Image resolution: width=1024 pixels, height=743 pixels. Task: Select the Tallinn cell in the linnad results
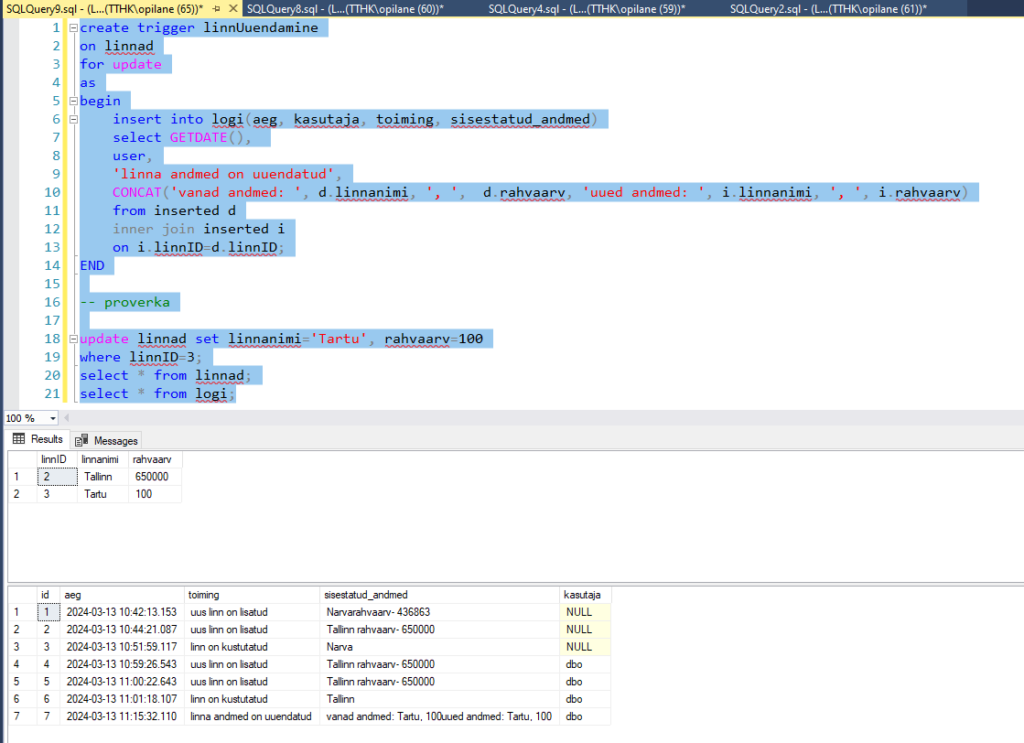pos(103,477)
